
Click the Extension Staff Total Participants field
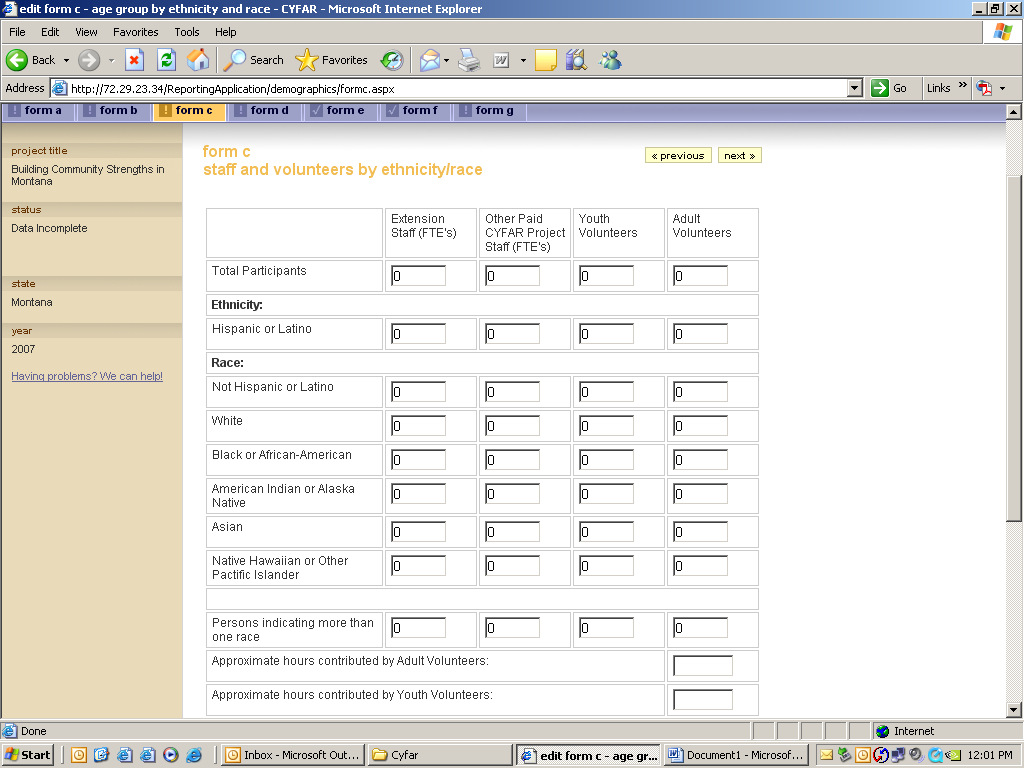point(418,276)
